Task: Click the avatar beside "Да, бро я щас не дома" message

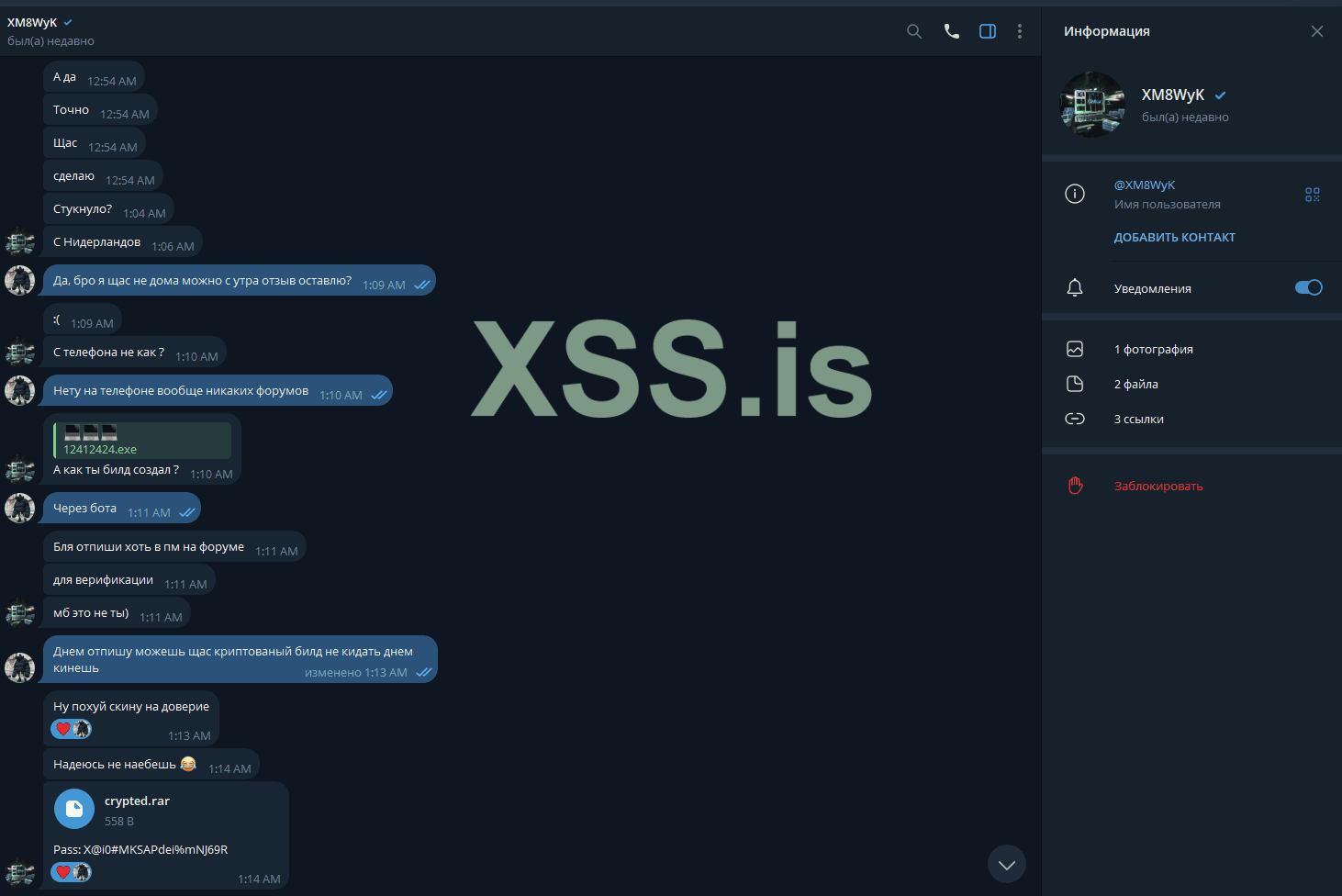Action: (20, 280)
